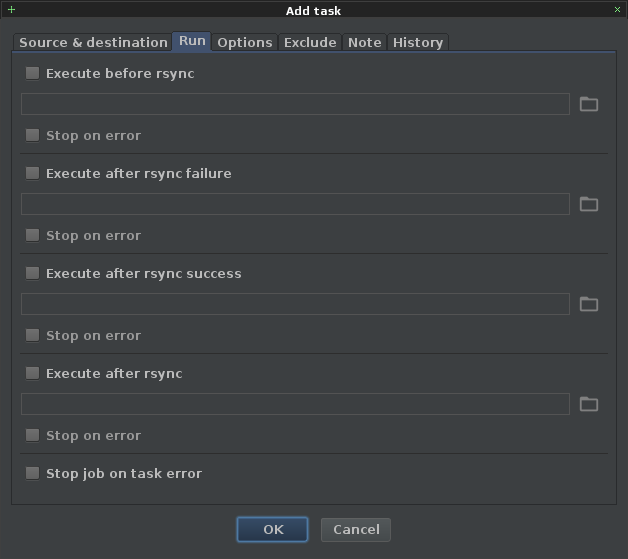Toggle Stop on error under rsync success
Image resolution: width=628 pixels, height=559 pixels.
[x=32, y=335]
